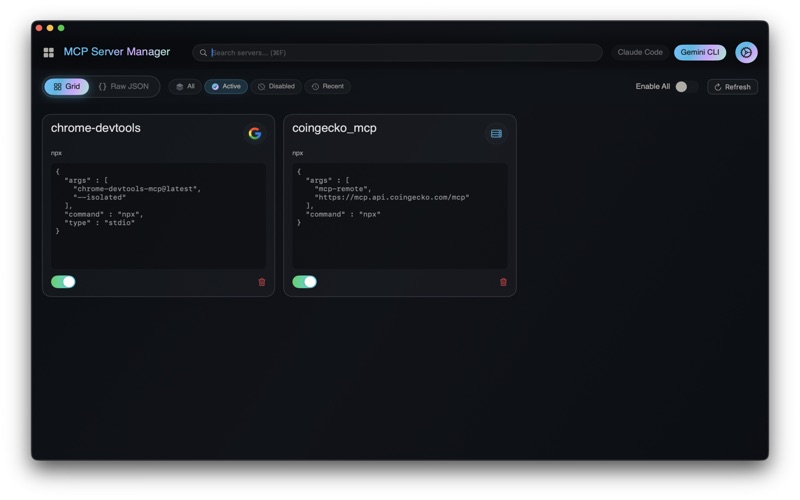Show All servers filter
This screenshot has height=500, width=800.
tap(185, 87)
